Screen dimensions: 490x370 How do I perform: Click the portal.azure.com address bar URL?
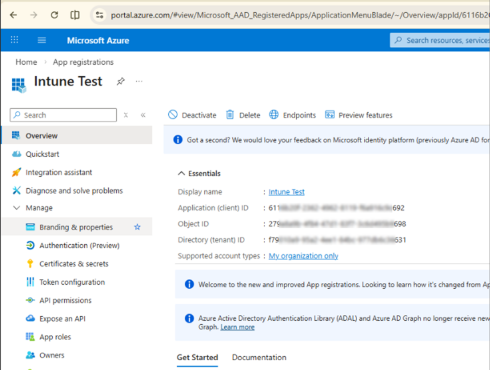click(300, 15)
